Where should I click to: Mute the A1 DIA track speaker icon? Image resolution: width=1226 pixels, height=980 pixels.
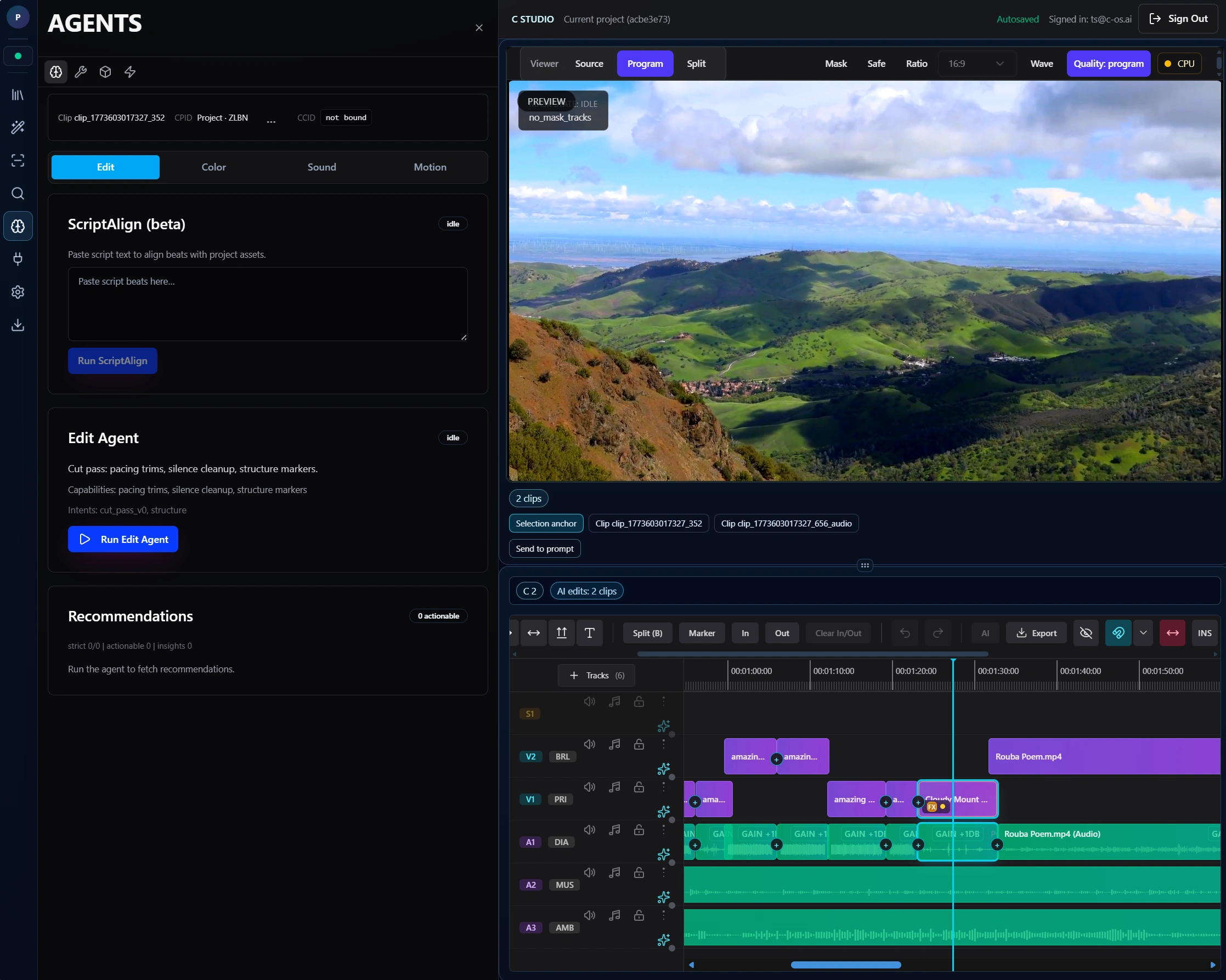pos(589,830)
